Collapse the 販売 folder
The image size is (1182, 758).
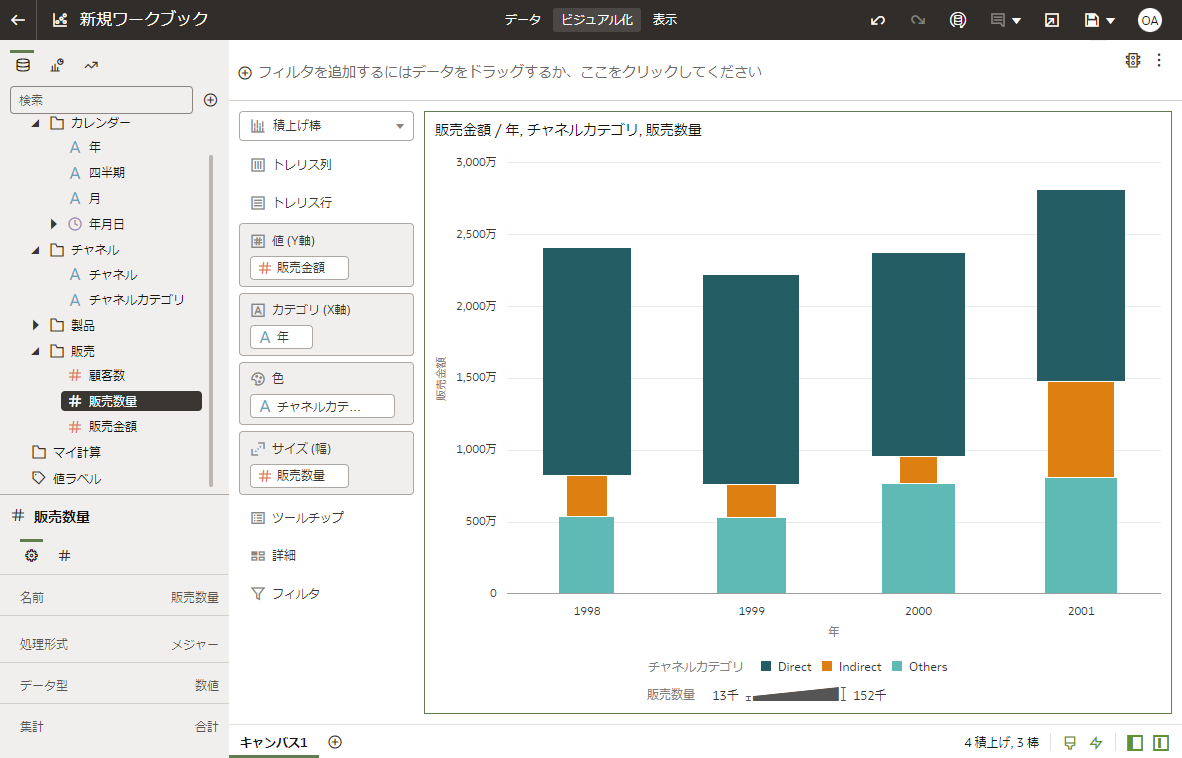tap(35, 351)
